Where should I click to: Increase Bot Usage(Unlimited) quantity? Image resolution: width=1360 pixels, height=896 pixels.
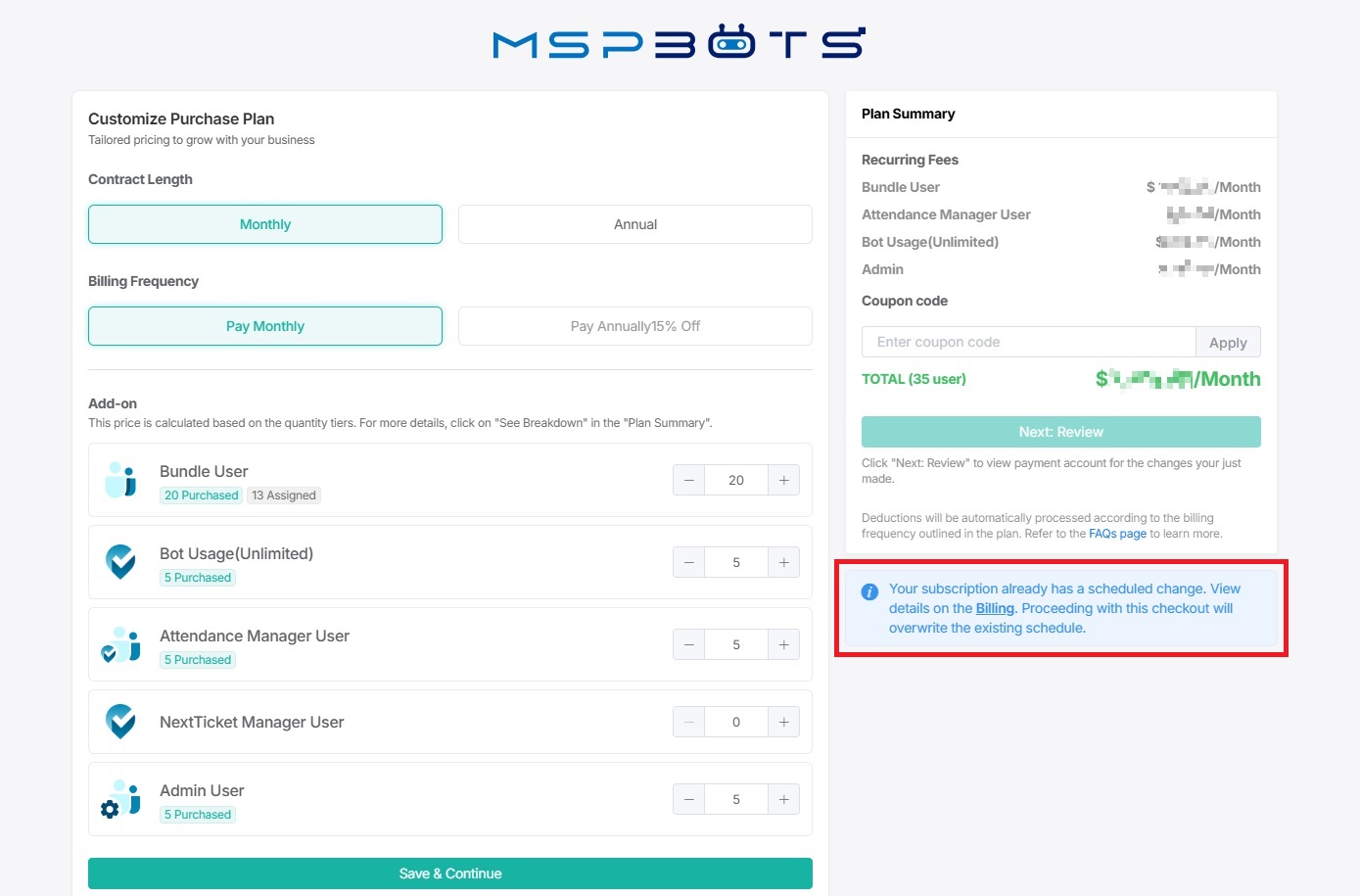(x=784, y=562)
